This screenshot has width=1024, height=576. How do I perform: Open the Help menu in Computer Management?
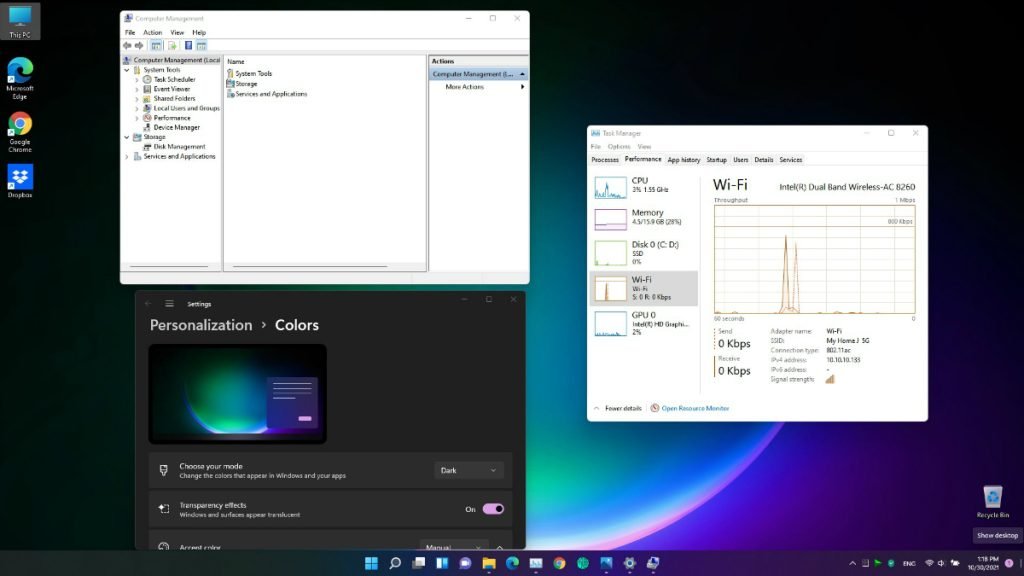(x=199, y=32)
